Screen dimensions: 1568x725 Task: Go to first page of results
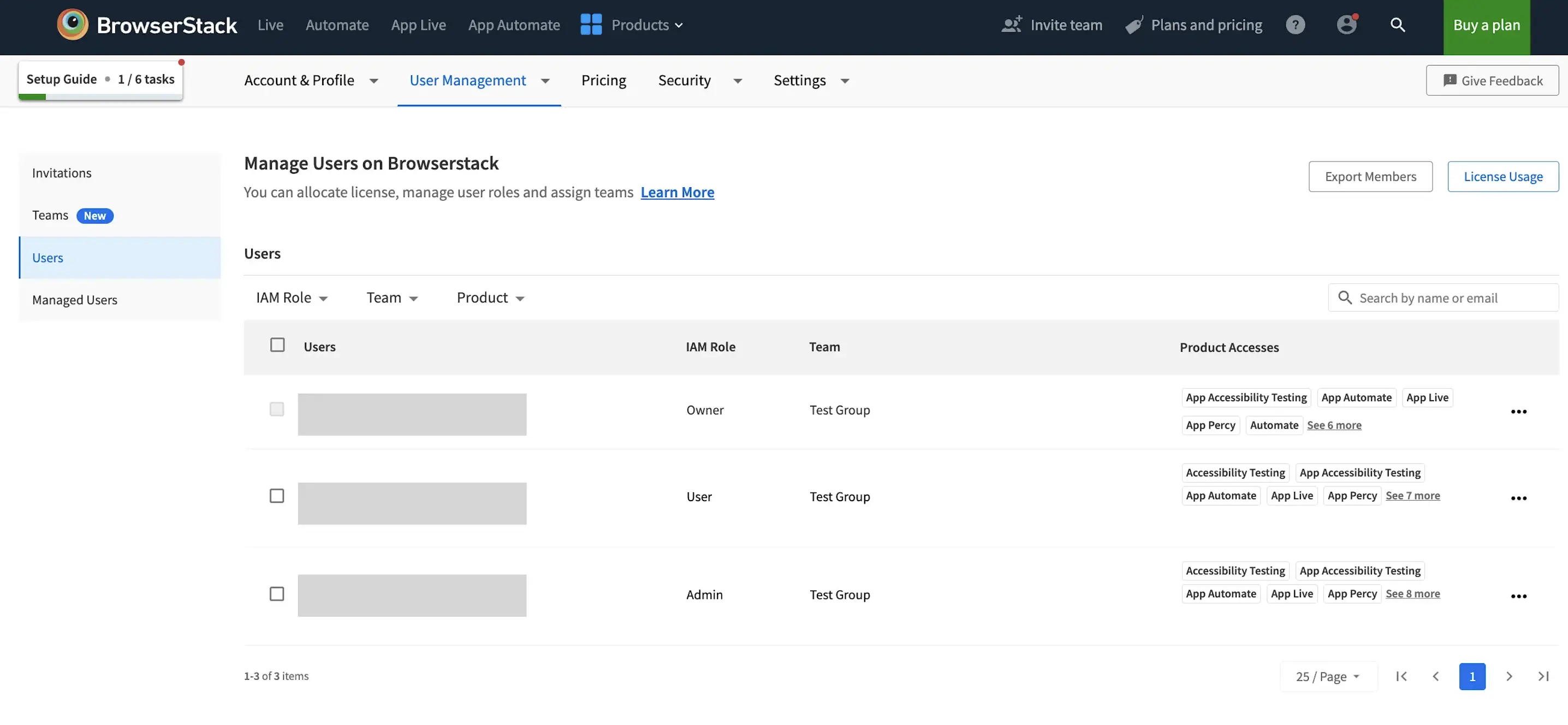coord(1400,676)
